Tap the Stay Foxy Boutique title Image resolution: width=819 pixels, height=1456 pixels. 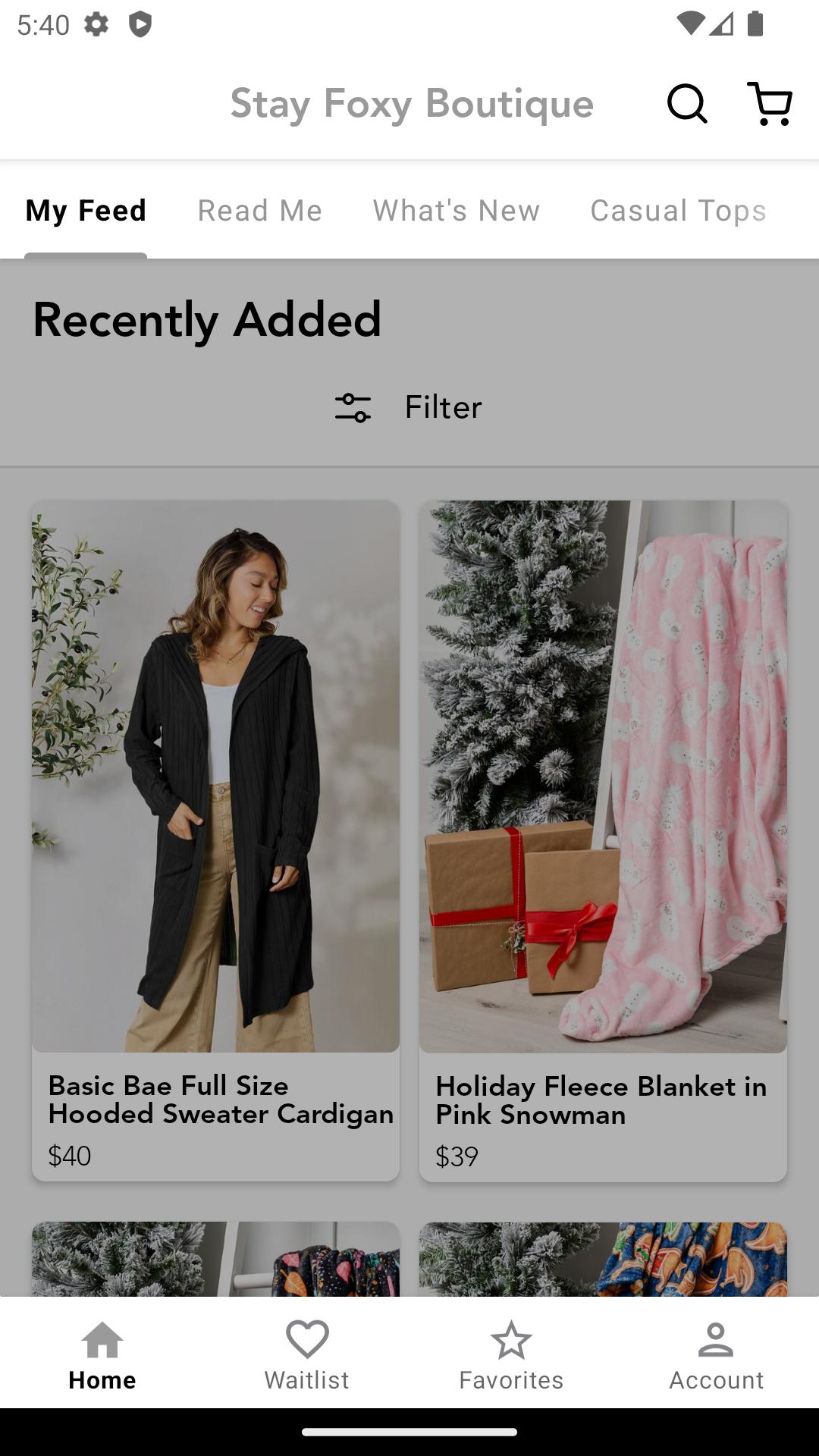pyautogui.click(x=412, y=103)
